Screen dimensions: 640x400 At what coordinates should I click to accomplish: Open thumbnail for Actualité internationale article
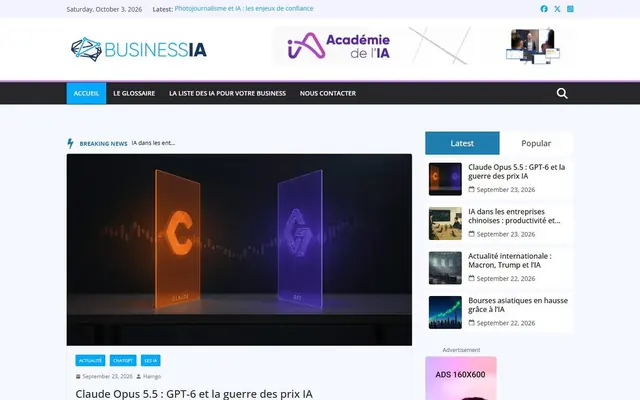[445, 268]
